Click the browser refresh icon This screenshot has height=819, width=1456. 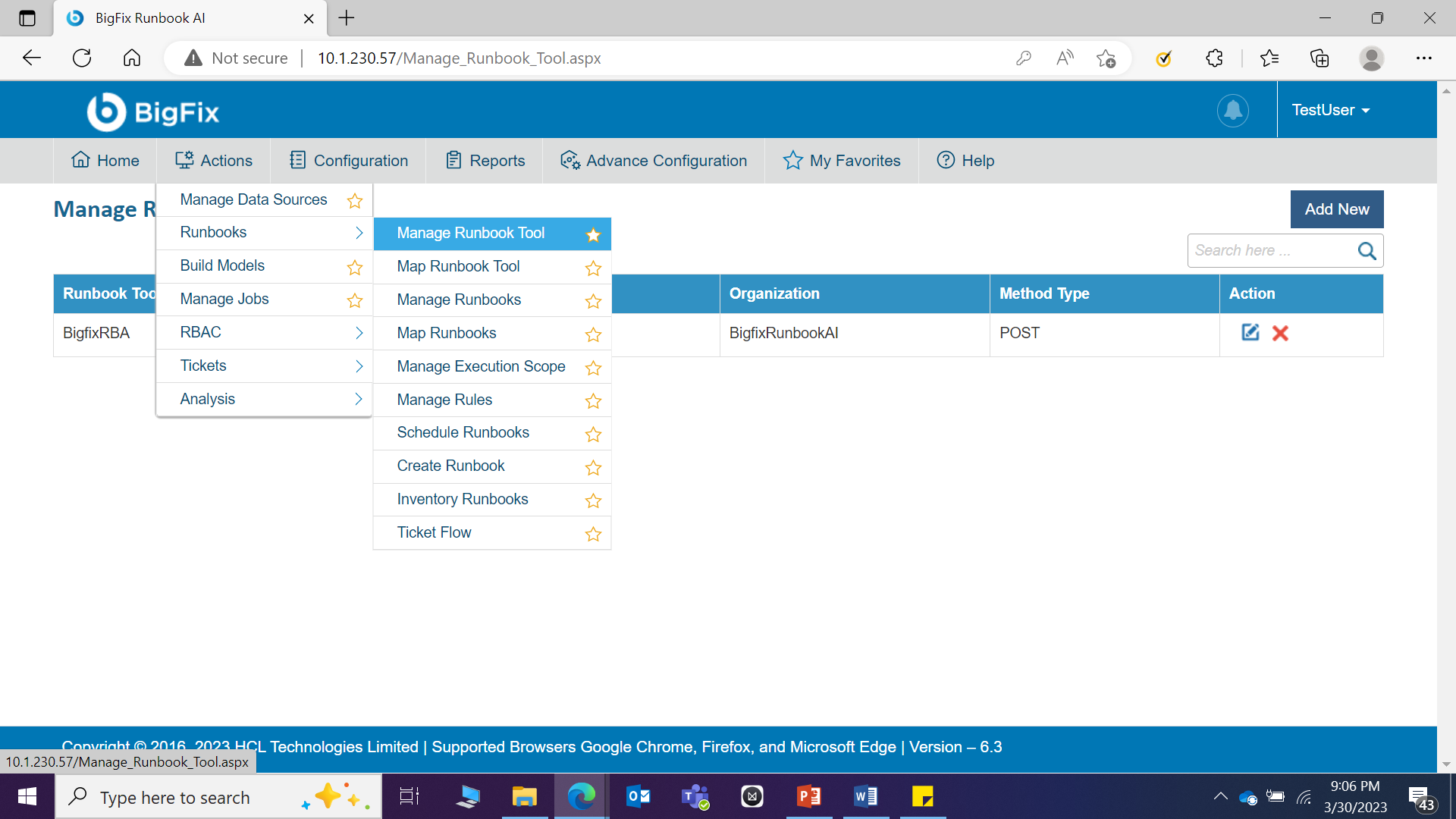pyautogui.click(x=82, y=58)
